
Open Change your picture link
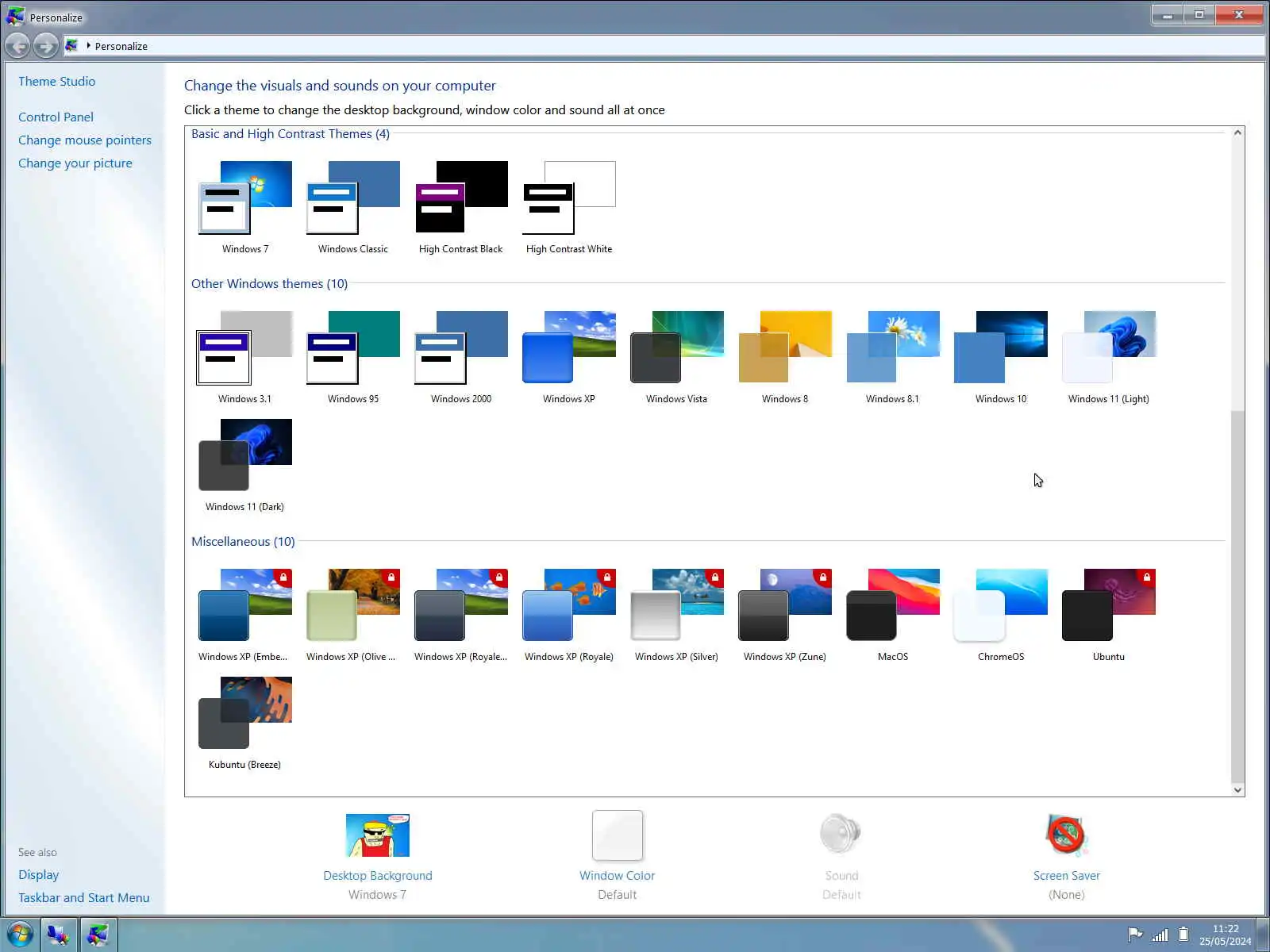click(75, 163)
